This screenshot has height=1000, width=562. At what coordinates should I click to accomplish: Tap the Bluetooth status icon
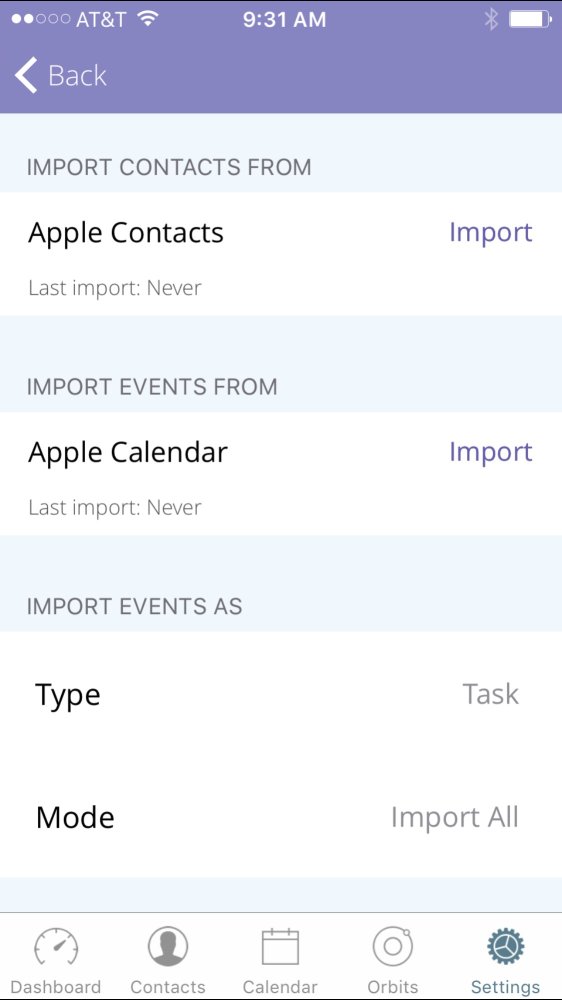tap(491, 19)
